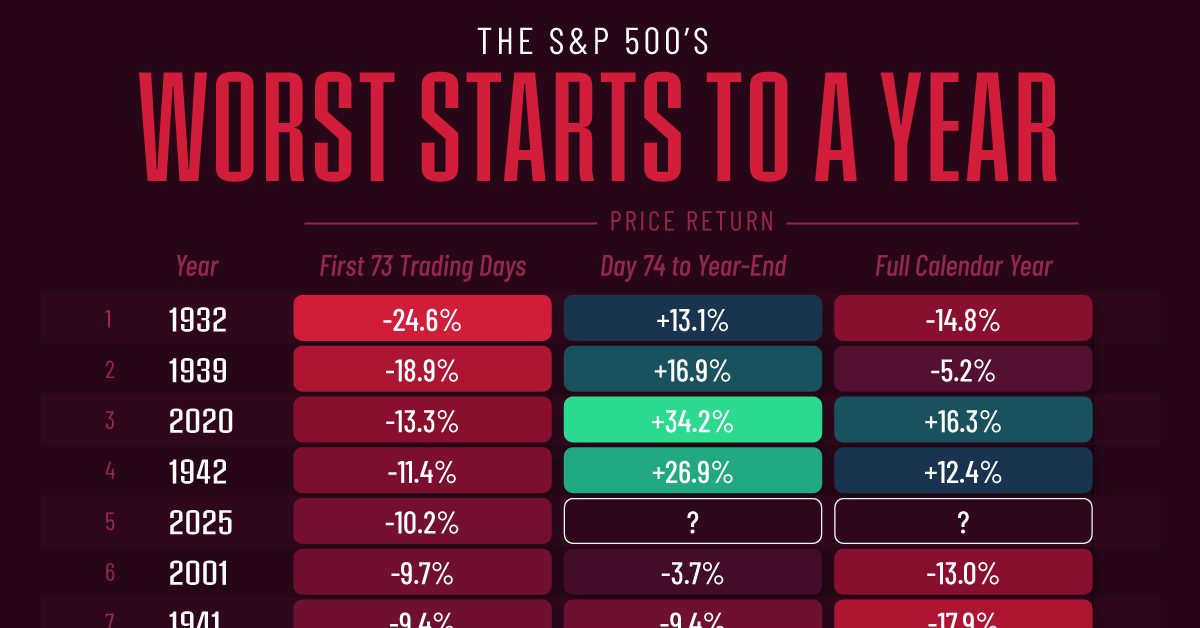Select the year 2025 row label
This screenshot has width=1200, height=628.
click(x=200, y=522)
